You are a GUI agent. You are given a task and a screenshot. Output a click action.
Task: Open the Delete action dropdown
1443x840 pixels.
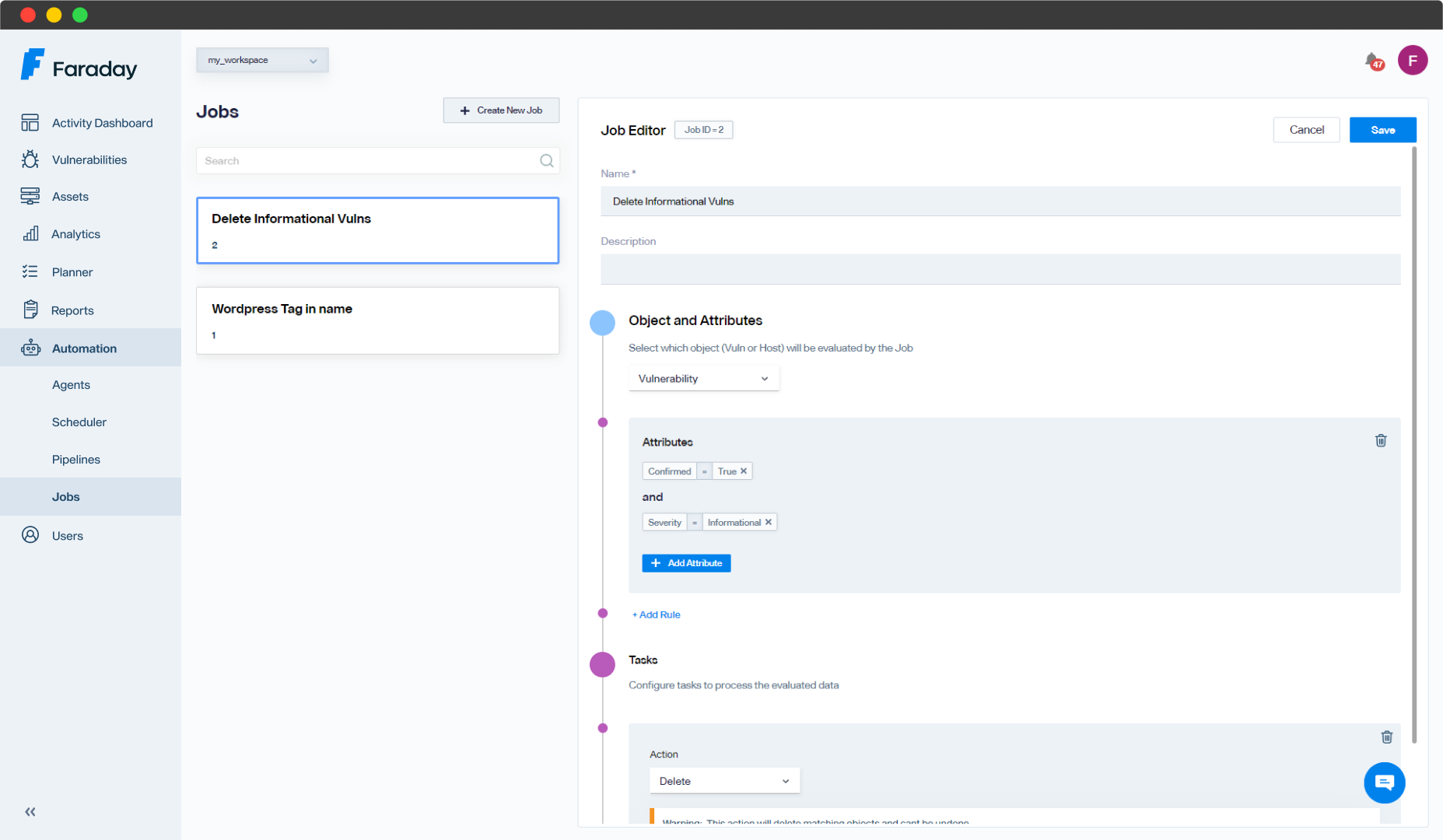724,781
